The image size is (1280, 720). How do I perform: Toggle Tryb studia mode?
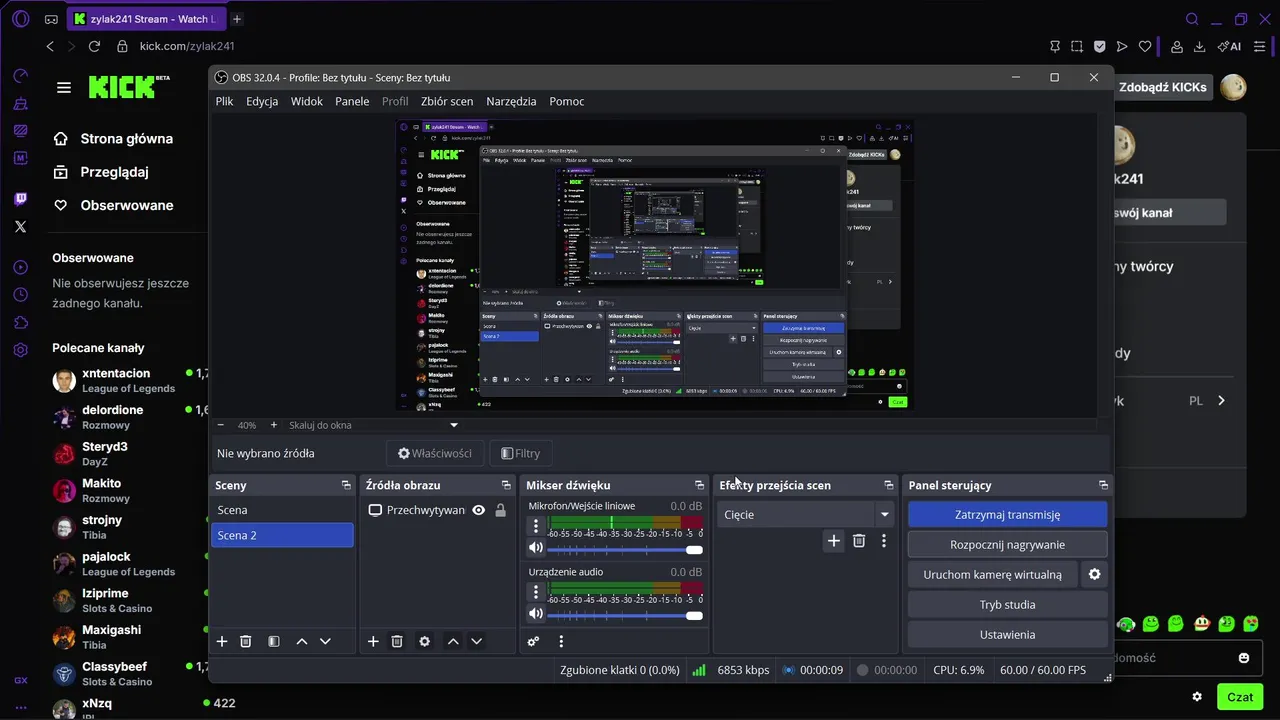pyautogui.click(x=1007, y=605)
